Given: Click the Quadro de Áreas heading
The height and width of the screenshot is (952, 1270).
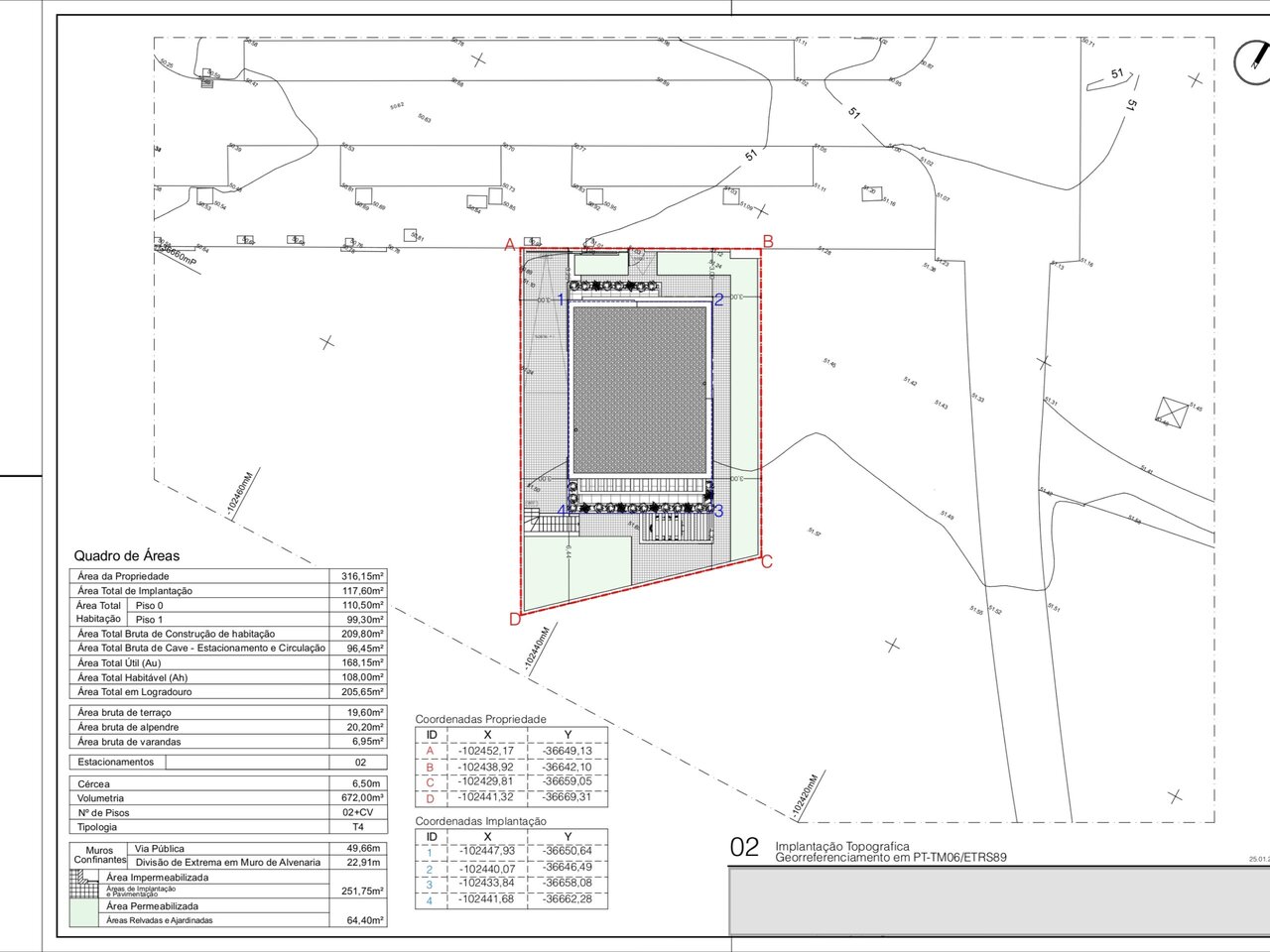Looking at the screenshot, I should coord(127,556).
